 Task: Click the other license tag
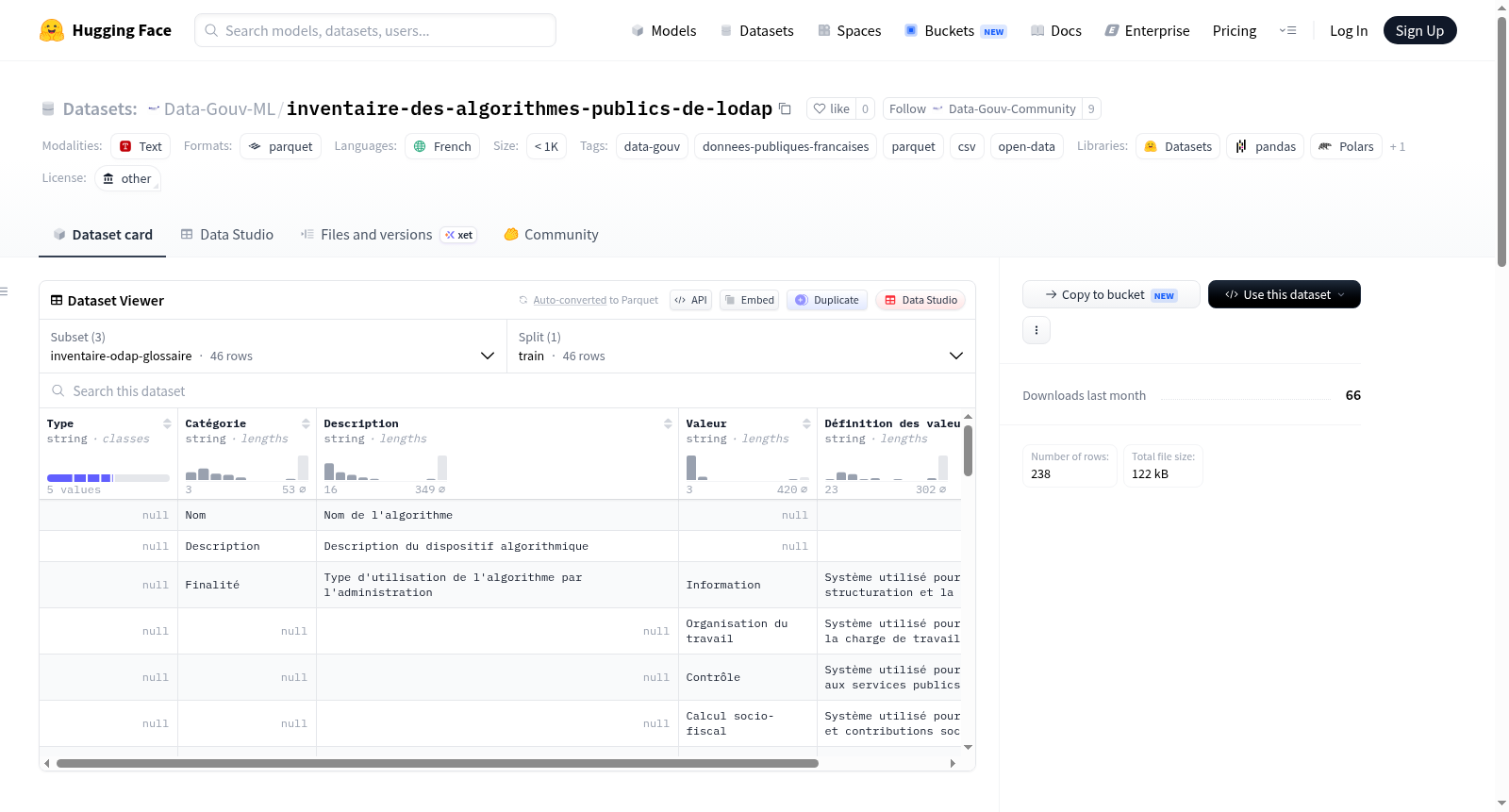[x=127, y=178]
